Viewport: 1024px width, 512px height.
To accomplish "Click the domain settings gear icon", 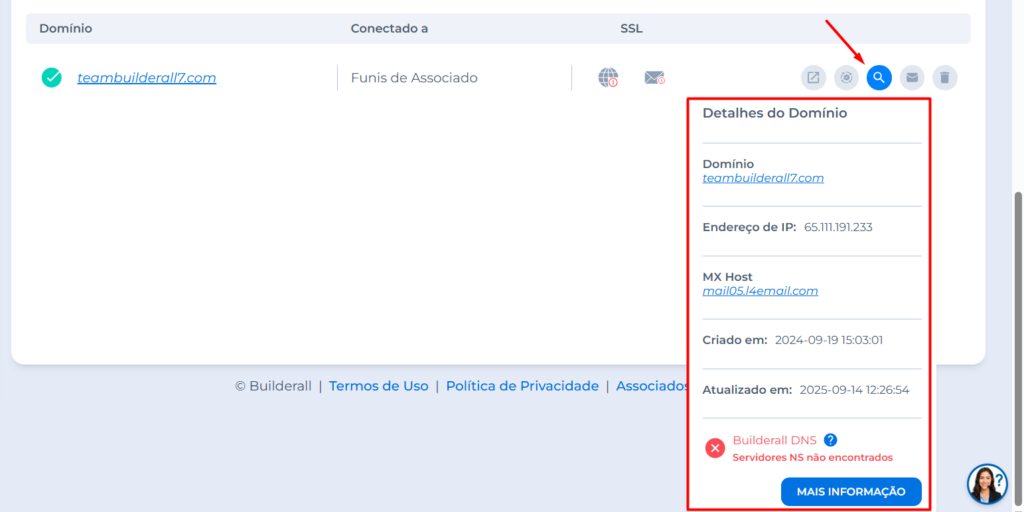I will [846, 77].
